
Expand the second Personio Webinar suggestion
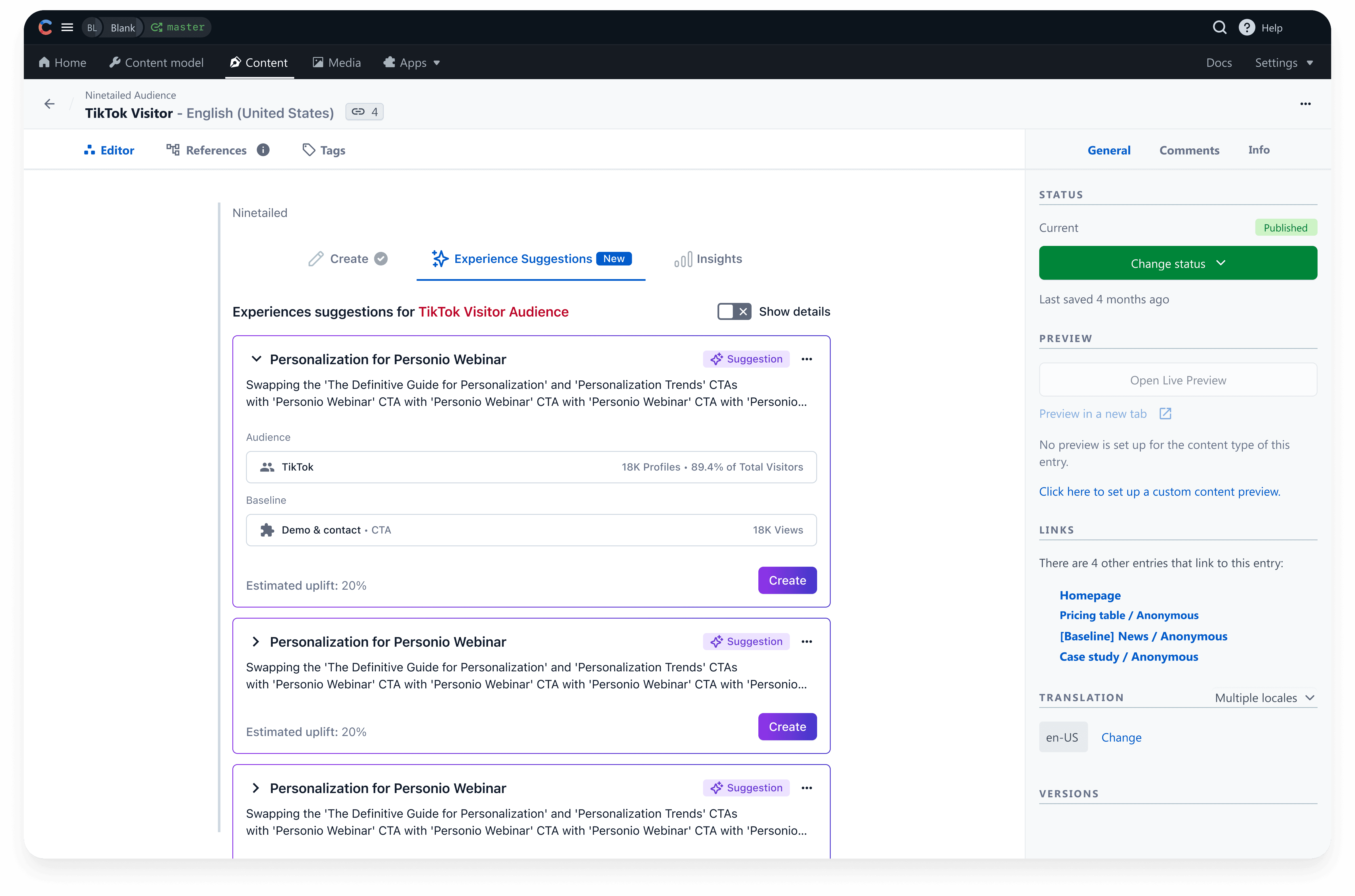coord(256,642)
